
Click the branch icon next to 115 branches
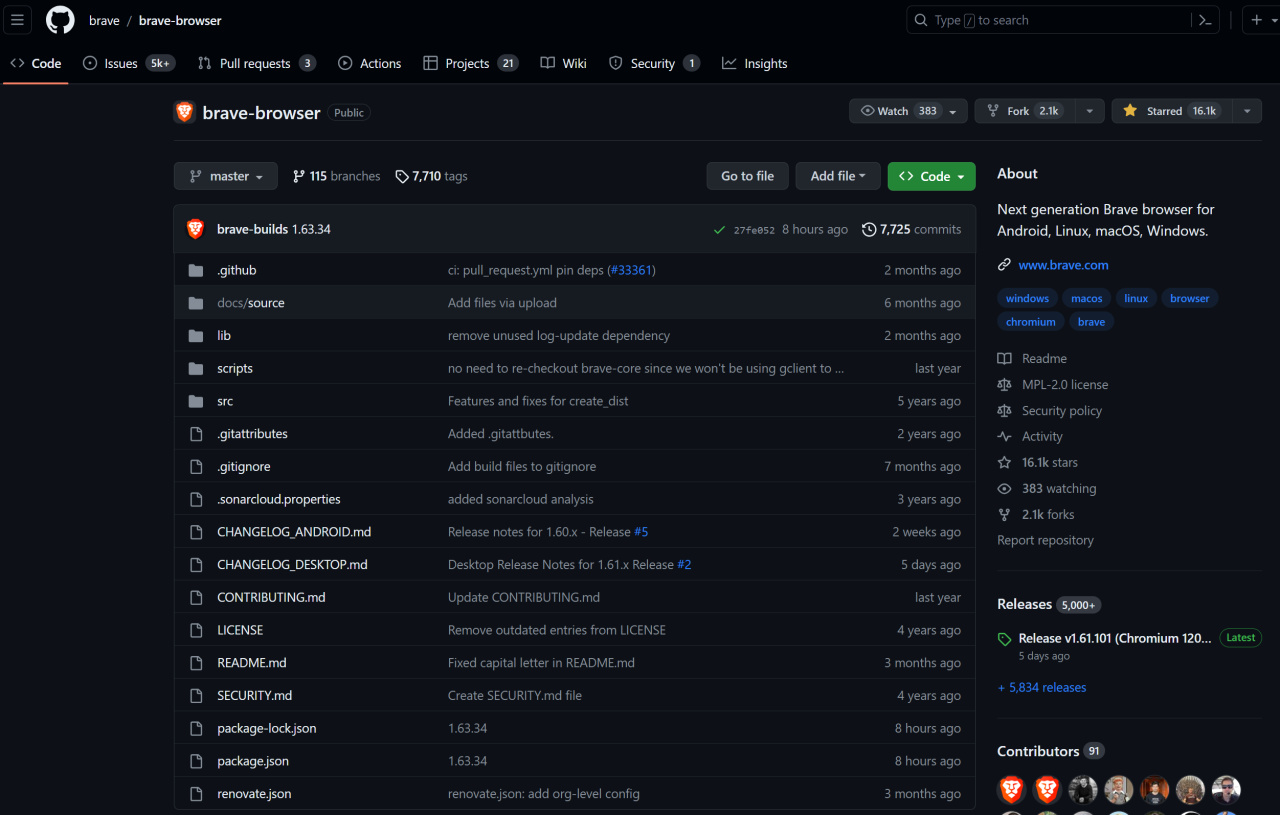[x=299, y=176]
